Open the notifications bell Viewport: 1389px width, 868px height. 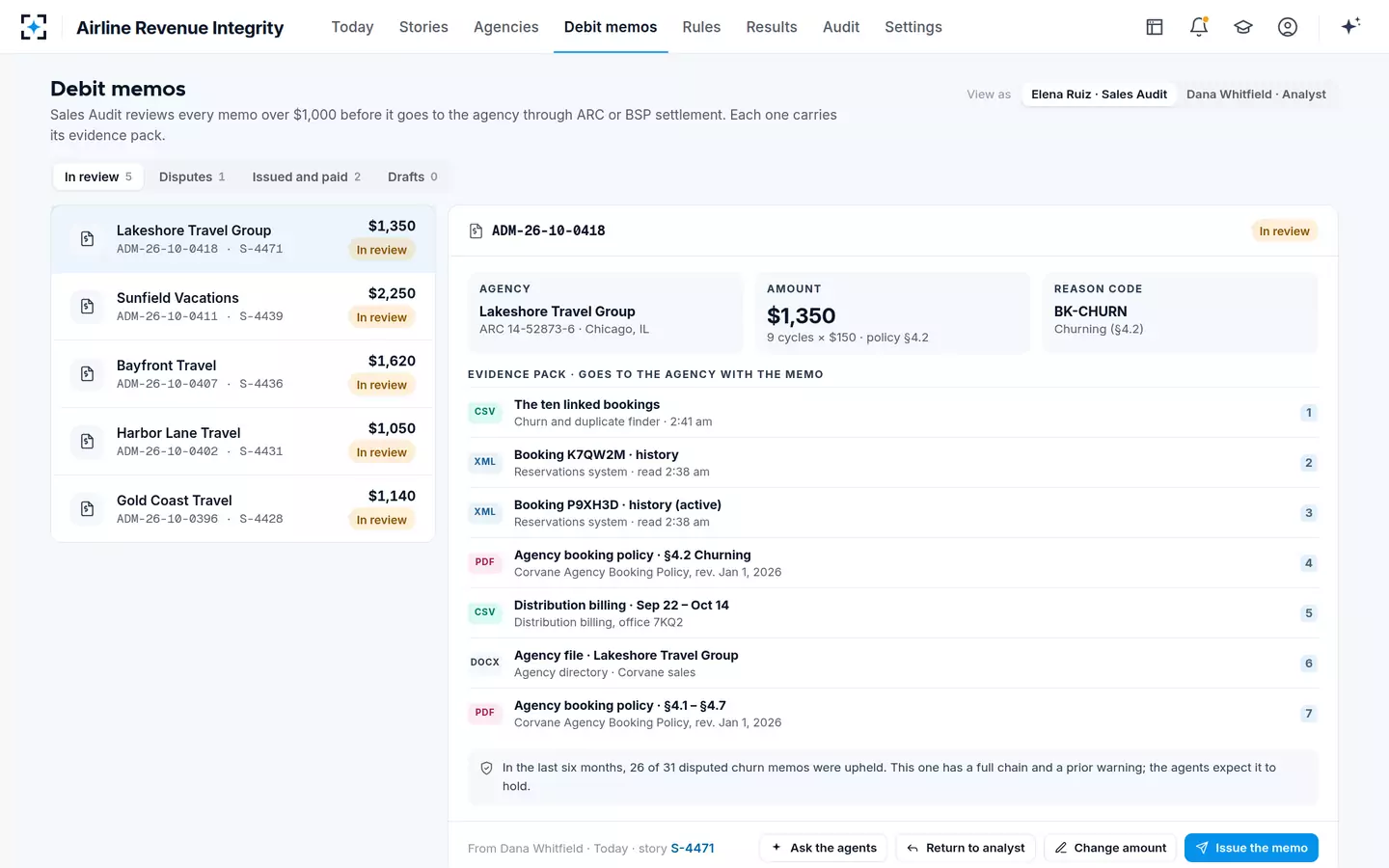1199,27
